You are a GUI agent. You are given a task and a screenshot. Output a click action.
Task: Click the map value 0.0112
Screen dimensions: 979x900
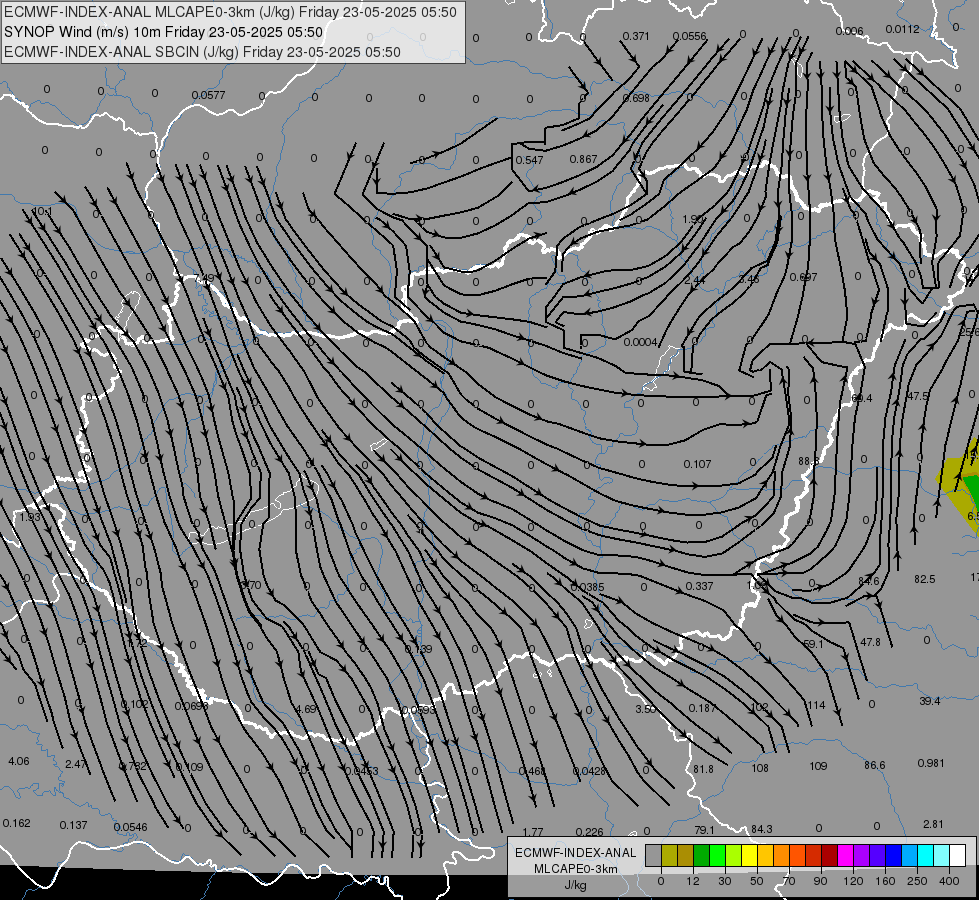[902, 29]
